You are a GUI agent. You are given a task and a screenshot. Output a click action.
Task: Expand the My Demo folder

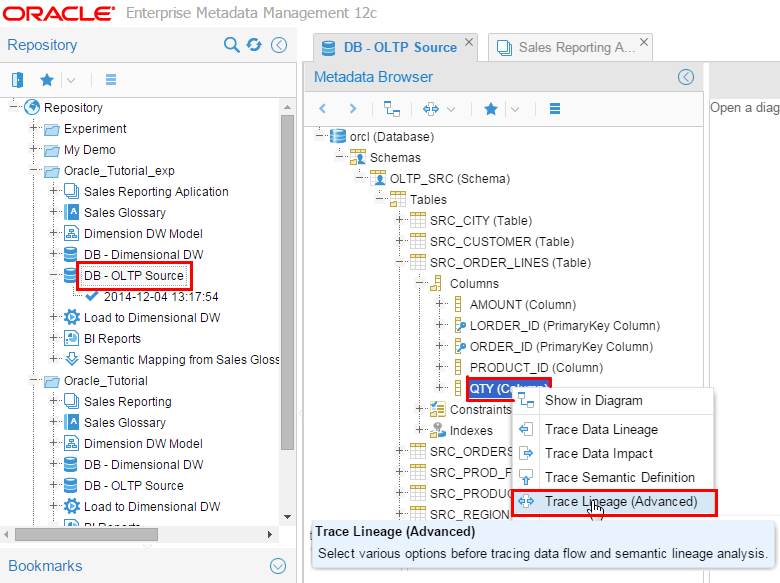point(34,149)
